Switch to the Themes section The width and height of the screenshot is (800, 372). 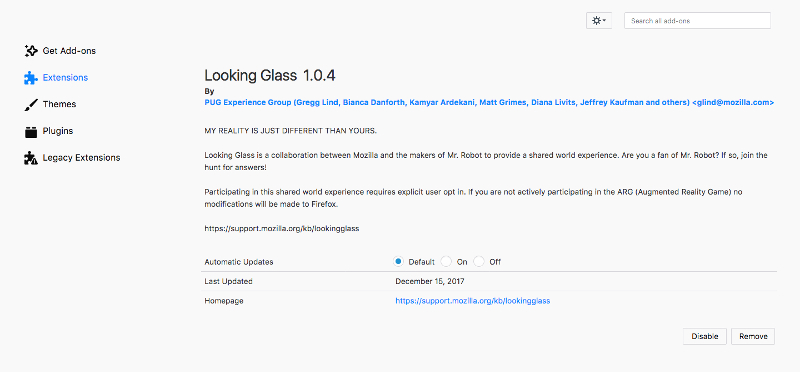60,104
